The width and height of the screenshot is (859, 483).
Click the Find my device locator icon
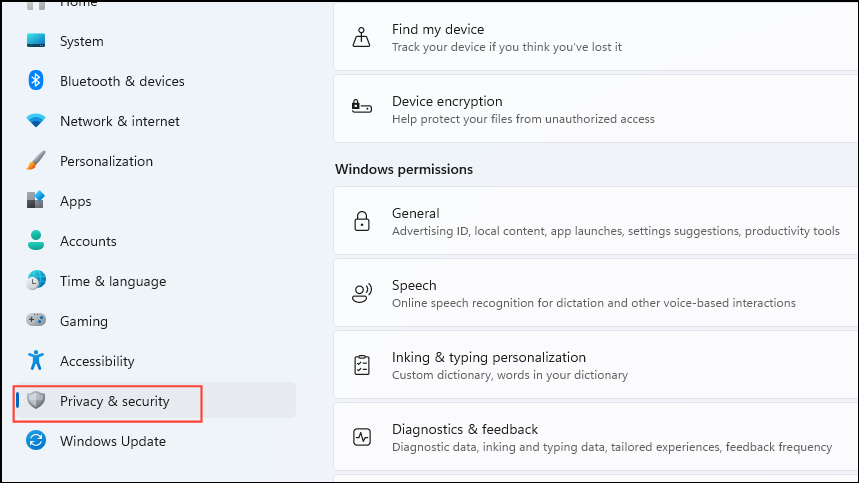point(362,37)
